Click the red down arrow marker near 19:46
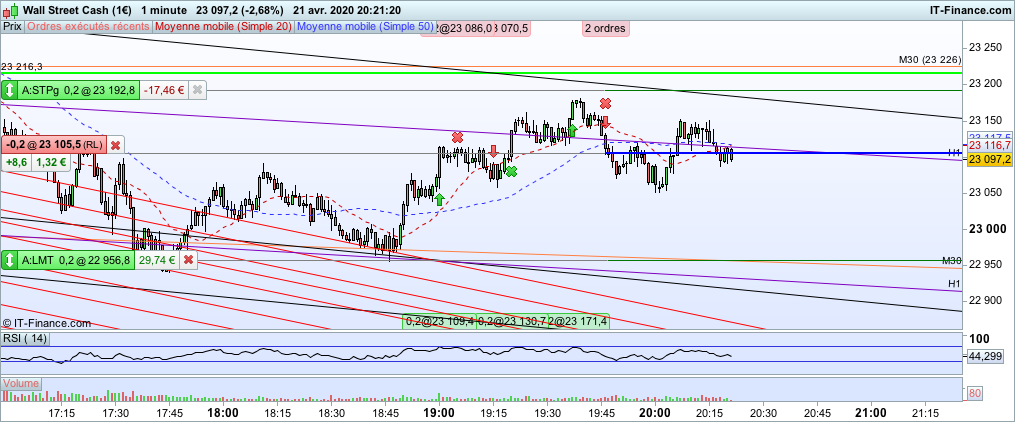 point(605,122)
